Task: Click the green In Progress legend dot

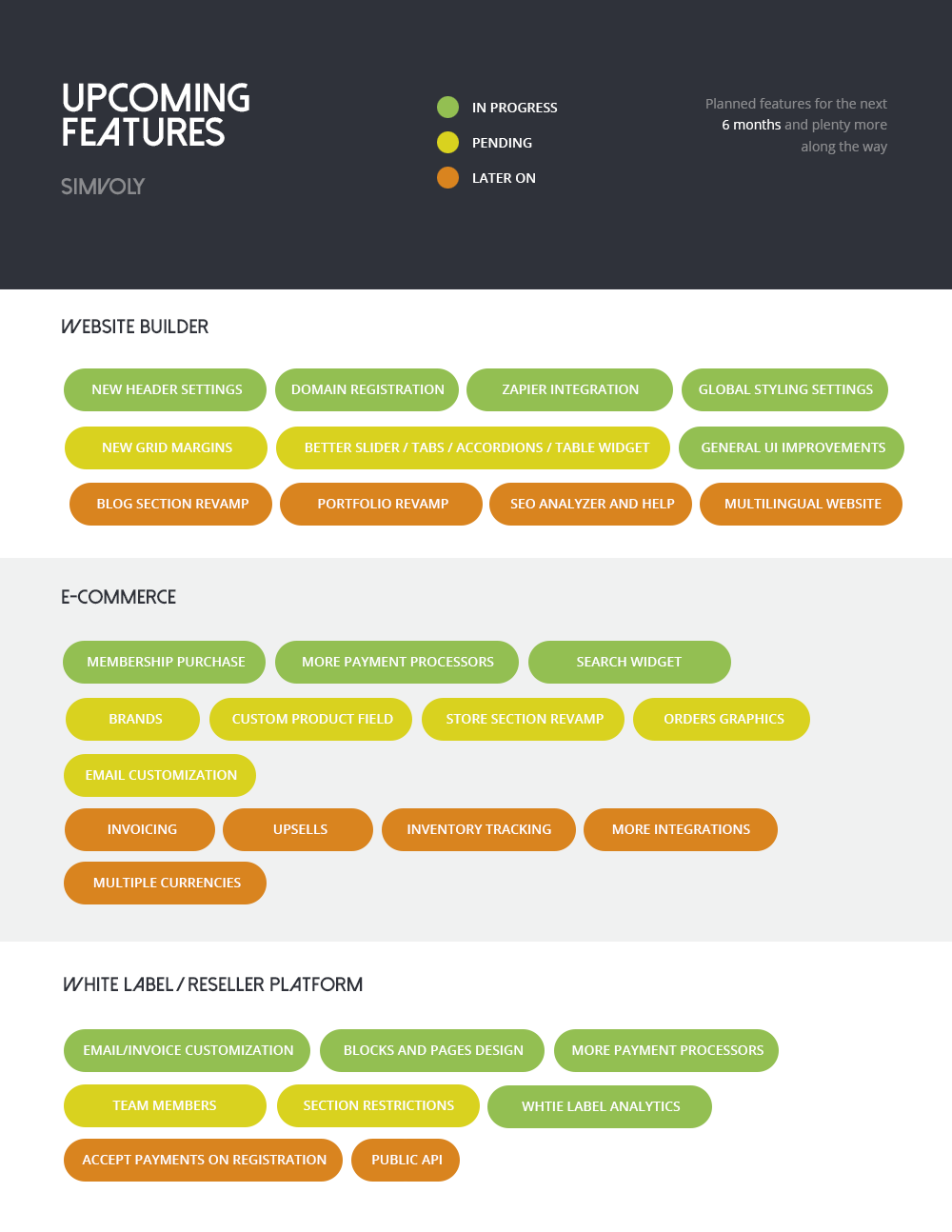Action: [x=447, y=108]
